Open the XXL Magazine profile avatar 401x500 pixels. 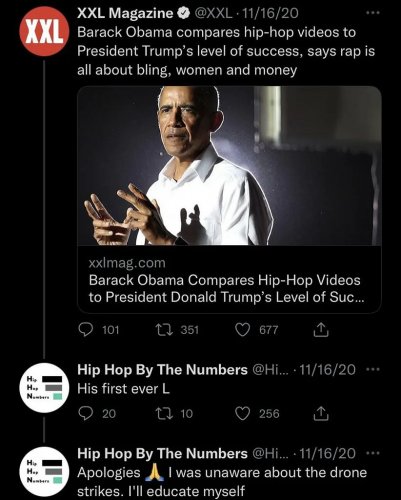44,31
